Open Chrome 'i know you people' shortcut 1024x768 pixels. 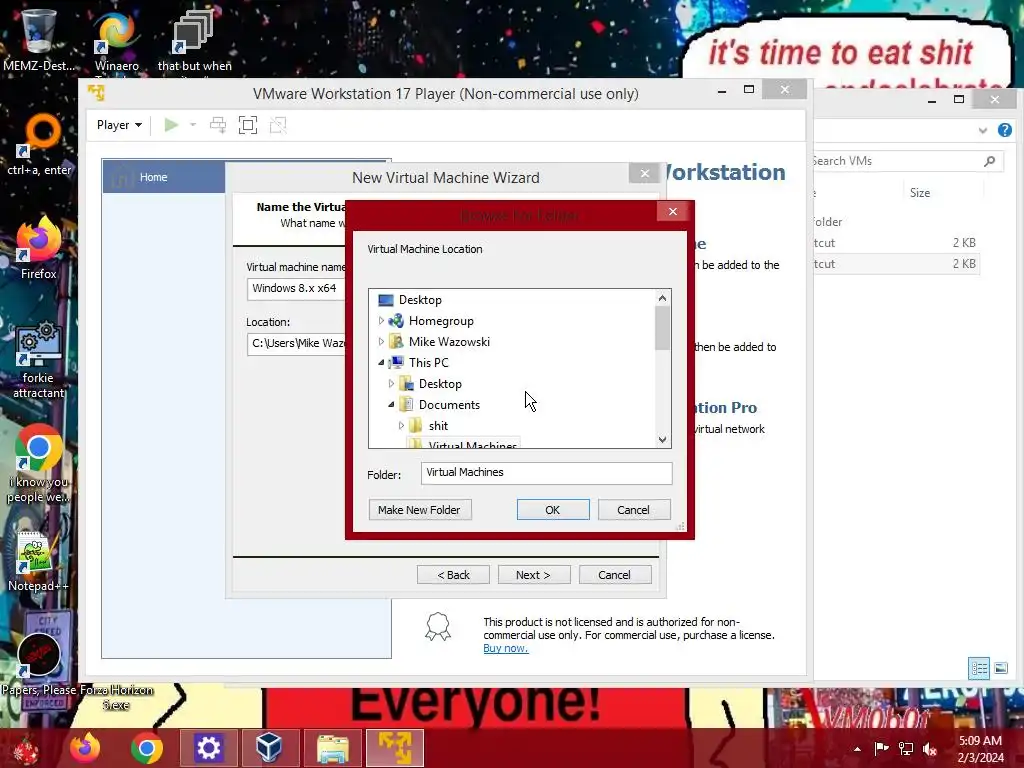click(x=39, y=464)
